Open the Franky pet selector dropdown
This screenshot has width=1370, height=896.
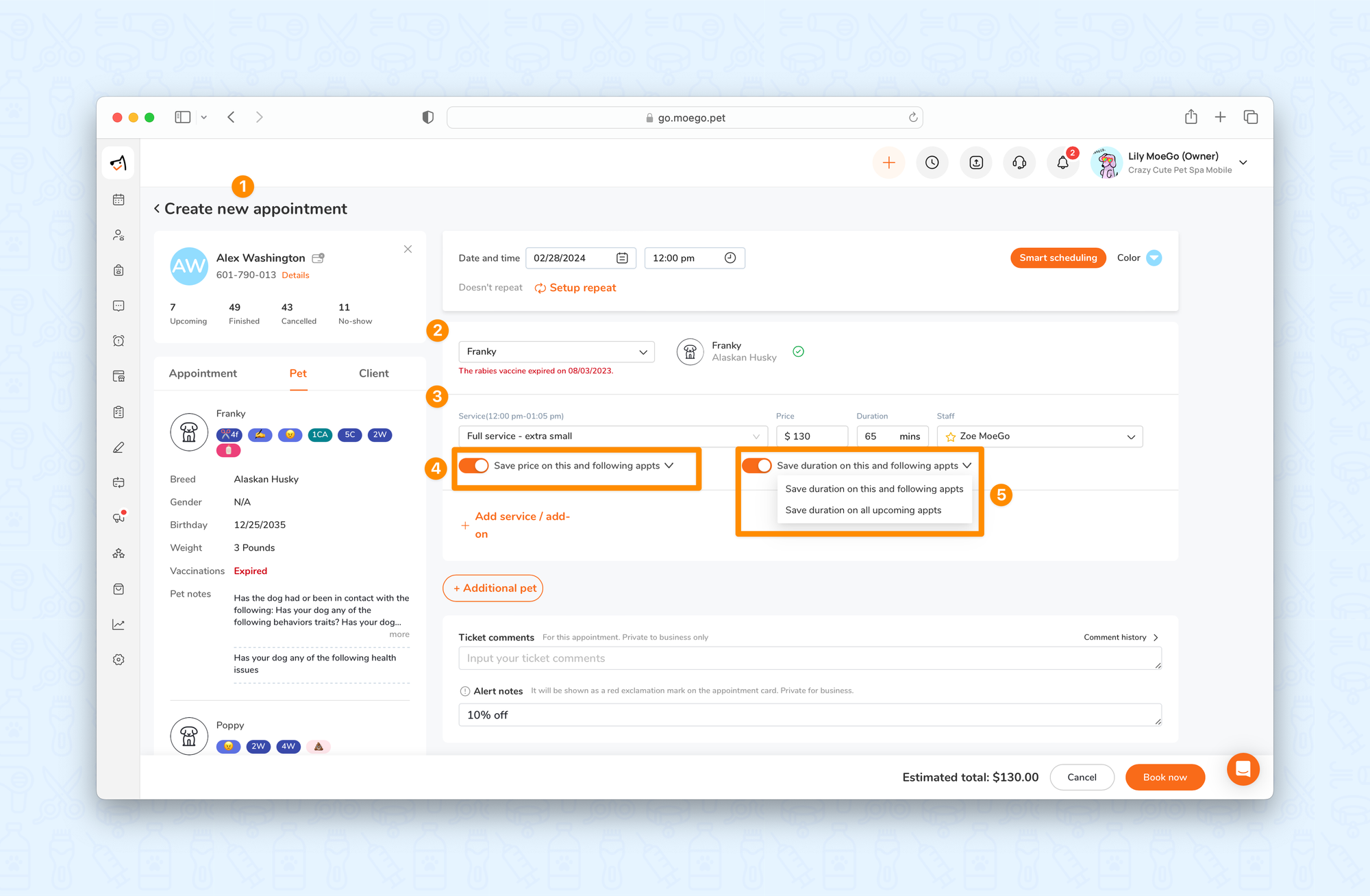[x=556, y=351]
